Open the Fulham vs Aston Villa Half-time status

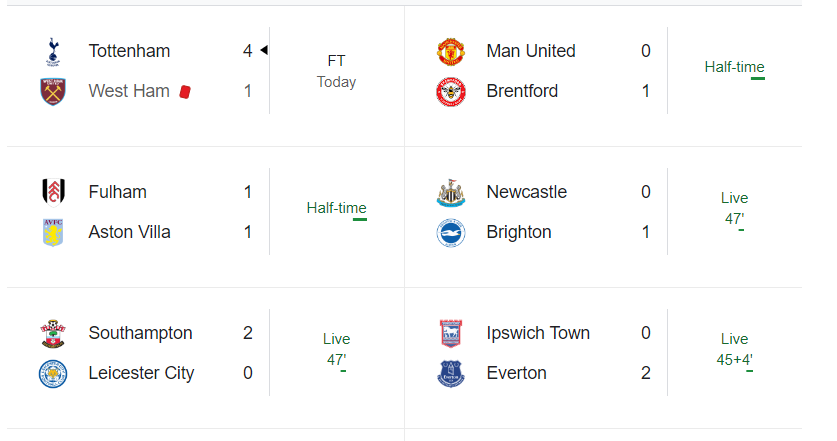coord(336,208)
